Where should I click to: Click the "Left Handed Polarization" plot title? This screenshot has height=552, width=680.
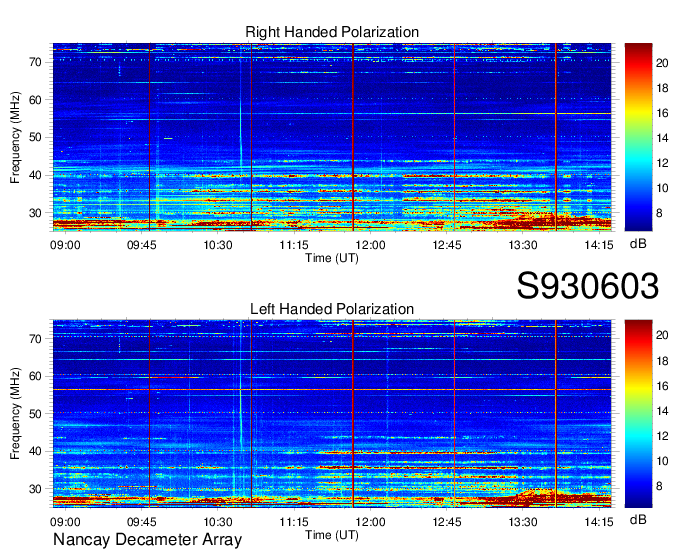[332, 309]
